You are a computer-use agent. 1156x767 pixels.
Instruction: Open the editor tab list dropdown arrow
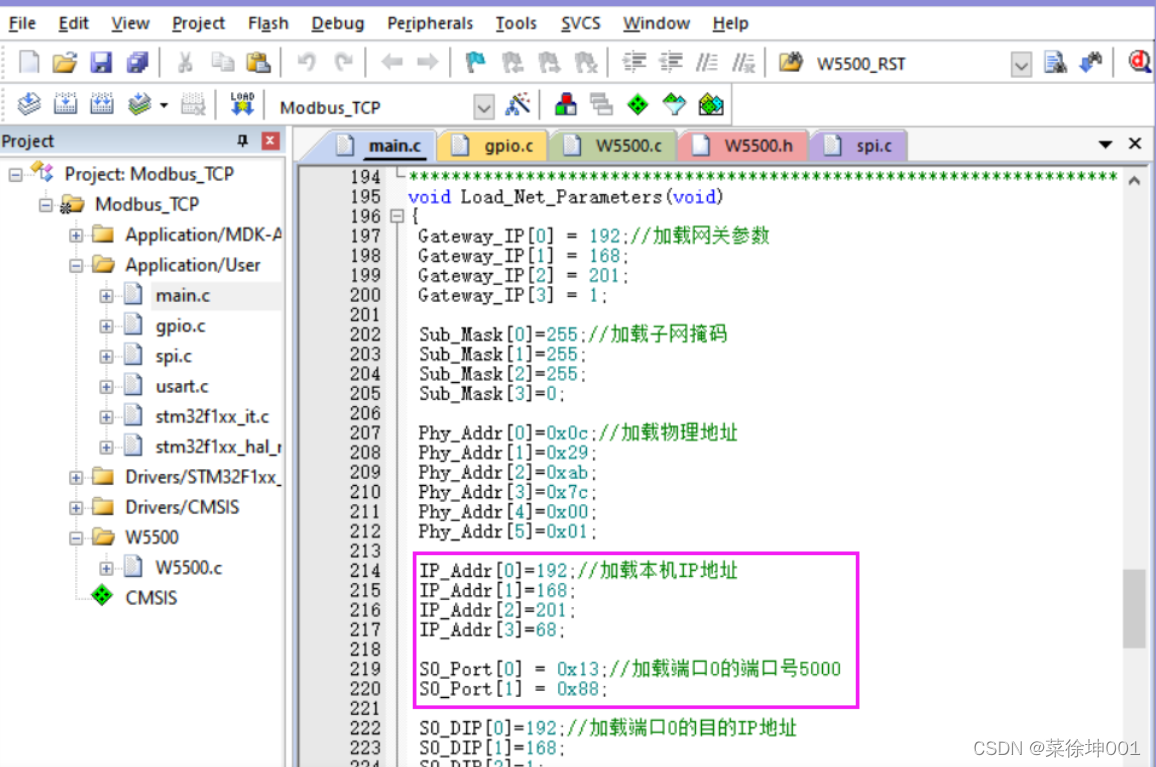tap(1105, 144)
